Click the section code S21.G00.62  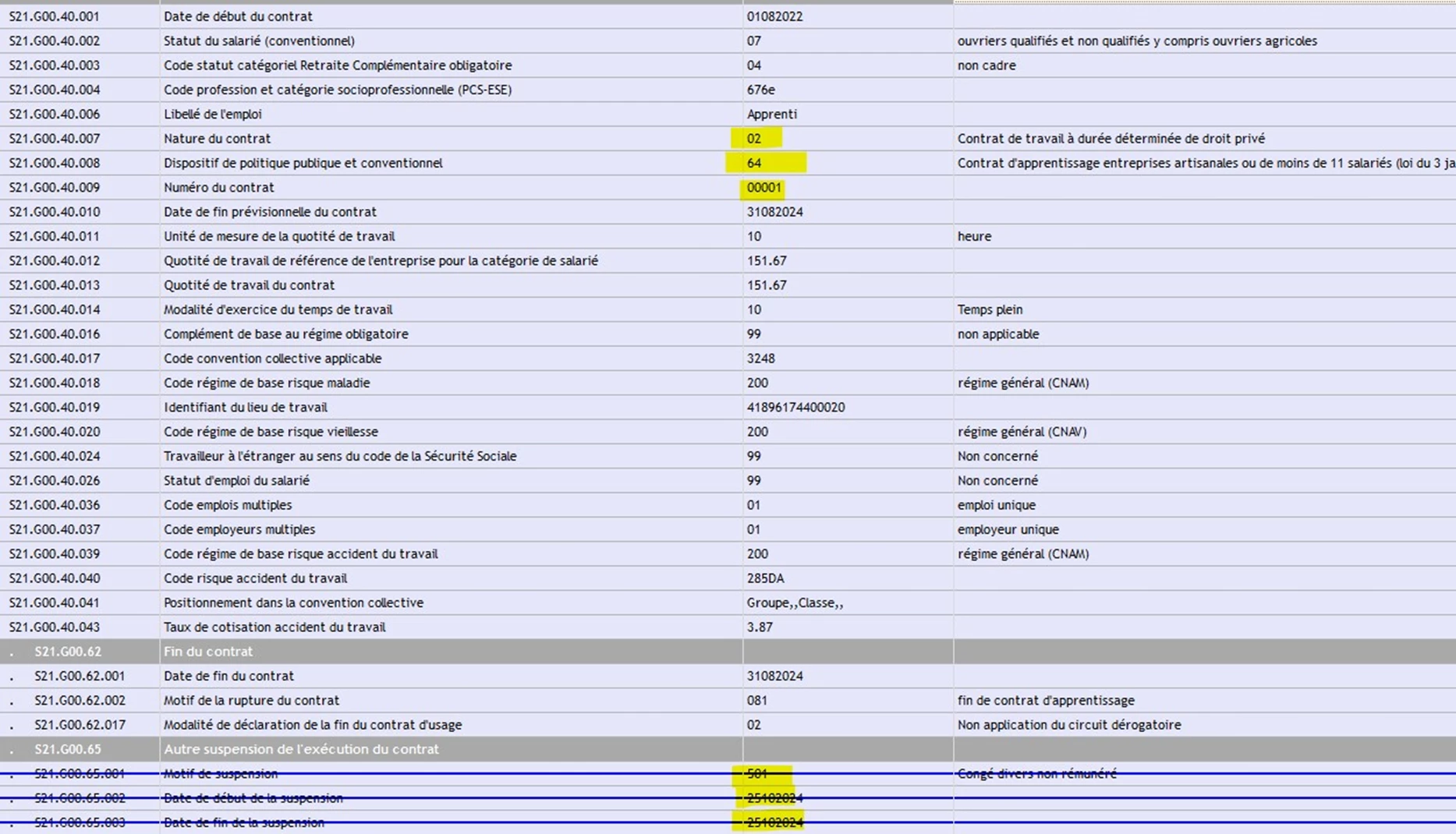[68, 652]
